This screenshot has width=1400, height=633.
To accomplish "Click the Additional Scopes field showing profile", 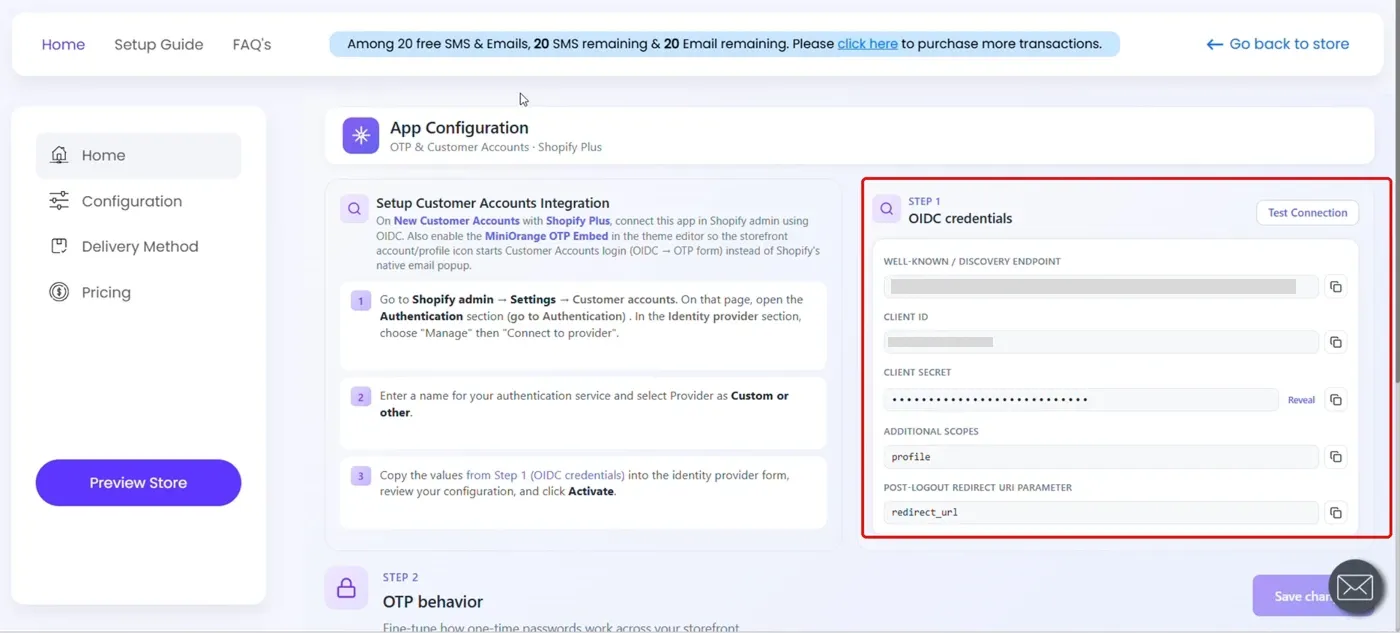I will click(1101, 457).
